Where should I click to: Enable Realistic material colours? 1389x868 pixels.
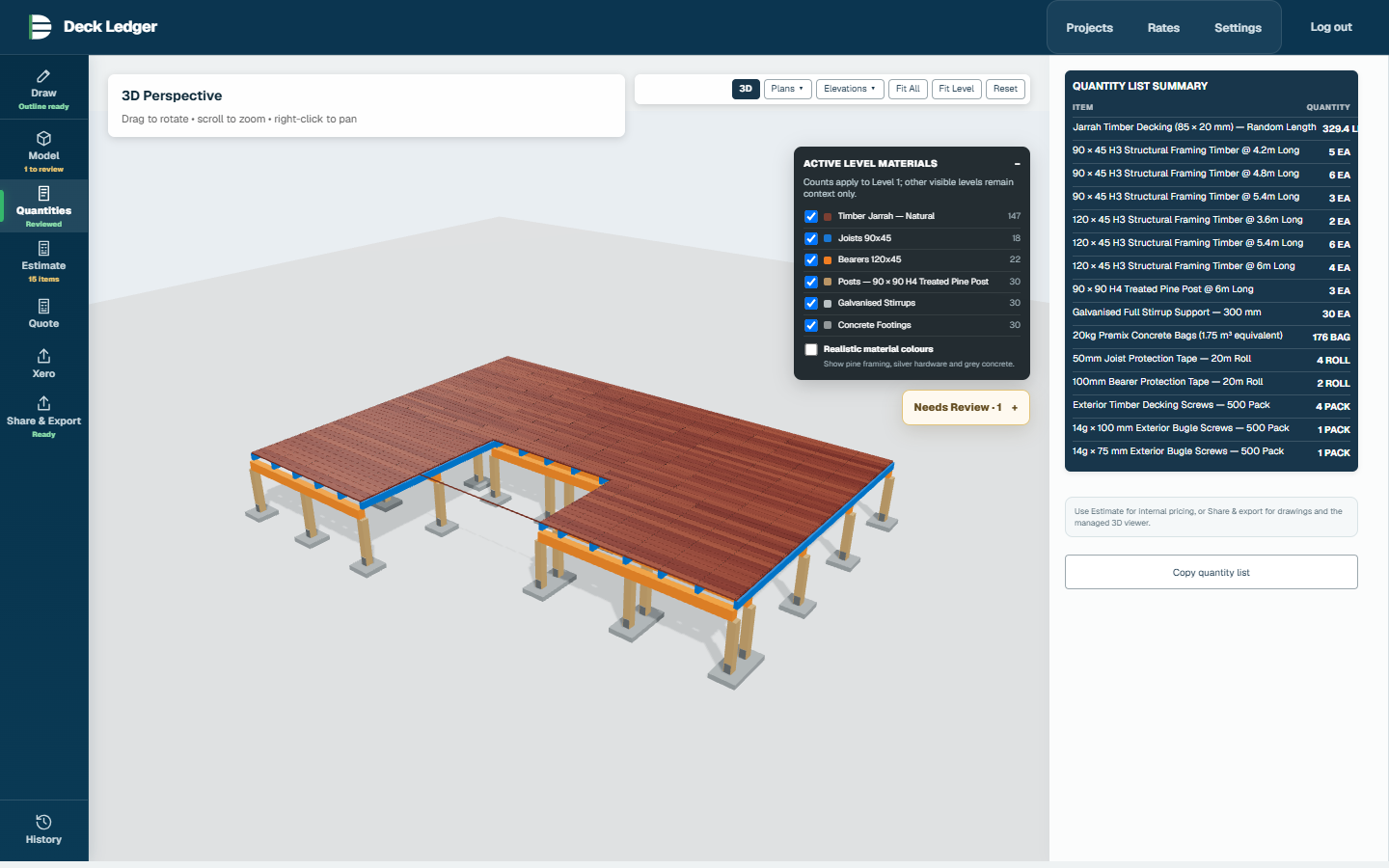point(811,349)
